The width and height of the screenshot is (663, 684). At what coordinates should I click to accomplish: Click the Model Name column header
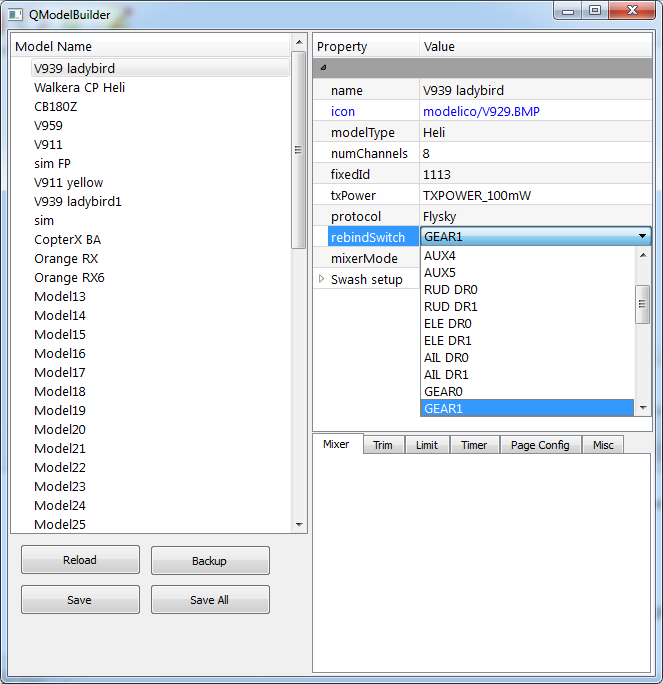tap(151, 46)
